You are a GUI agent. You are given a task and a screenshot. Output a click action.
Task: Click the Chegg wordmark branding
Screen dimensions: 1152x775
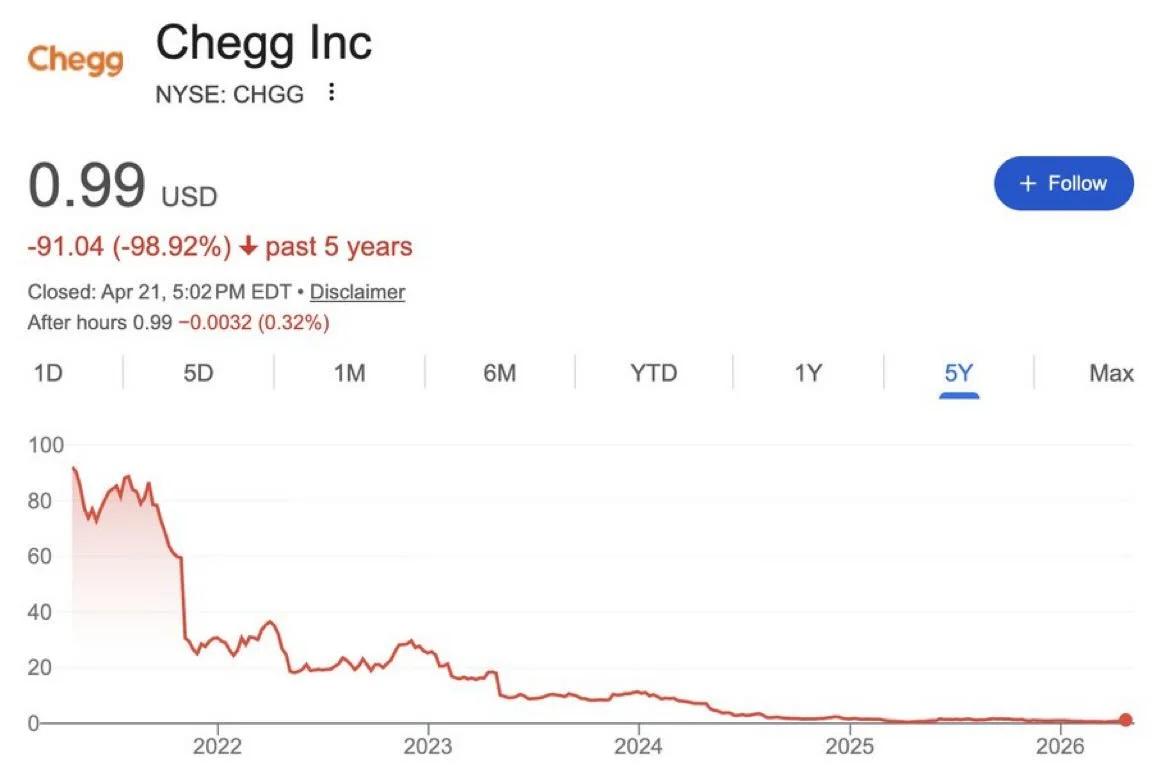tap(74, 60)
